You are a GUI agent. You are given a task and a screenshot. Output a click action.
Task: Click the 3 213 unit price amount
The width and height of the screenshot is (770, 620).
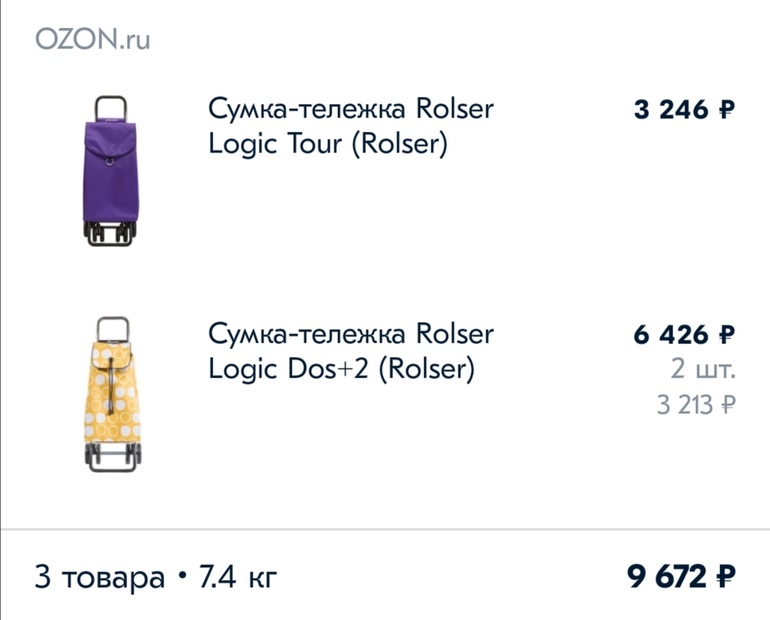pyautogui.click(x=685, y=405)
